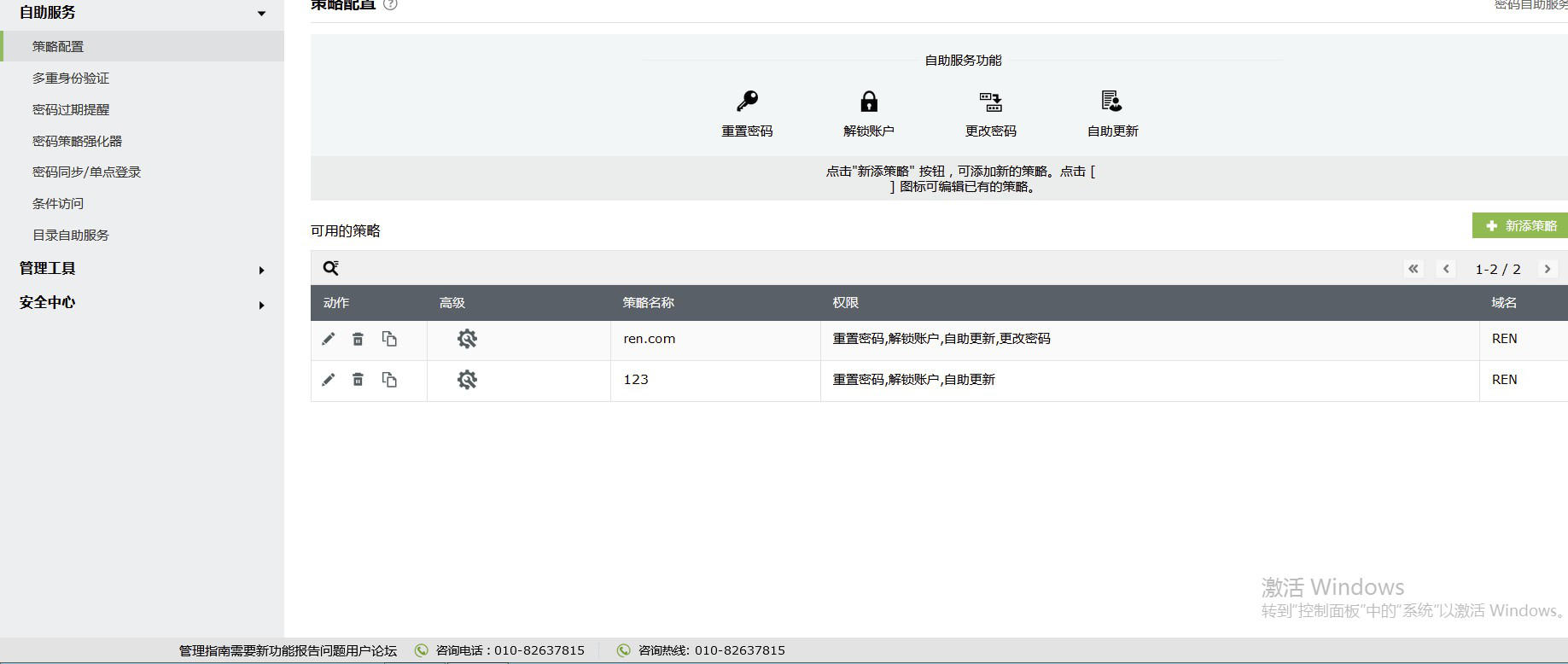
Task: Jump to first page with the double-arrow icon
Action: point(1414,269)
